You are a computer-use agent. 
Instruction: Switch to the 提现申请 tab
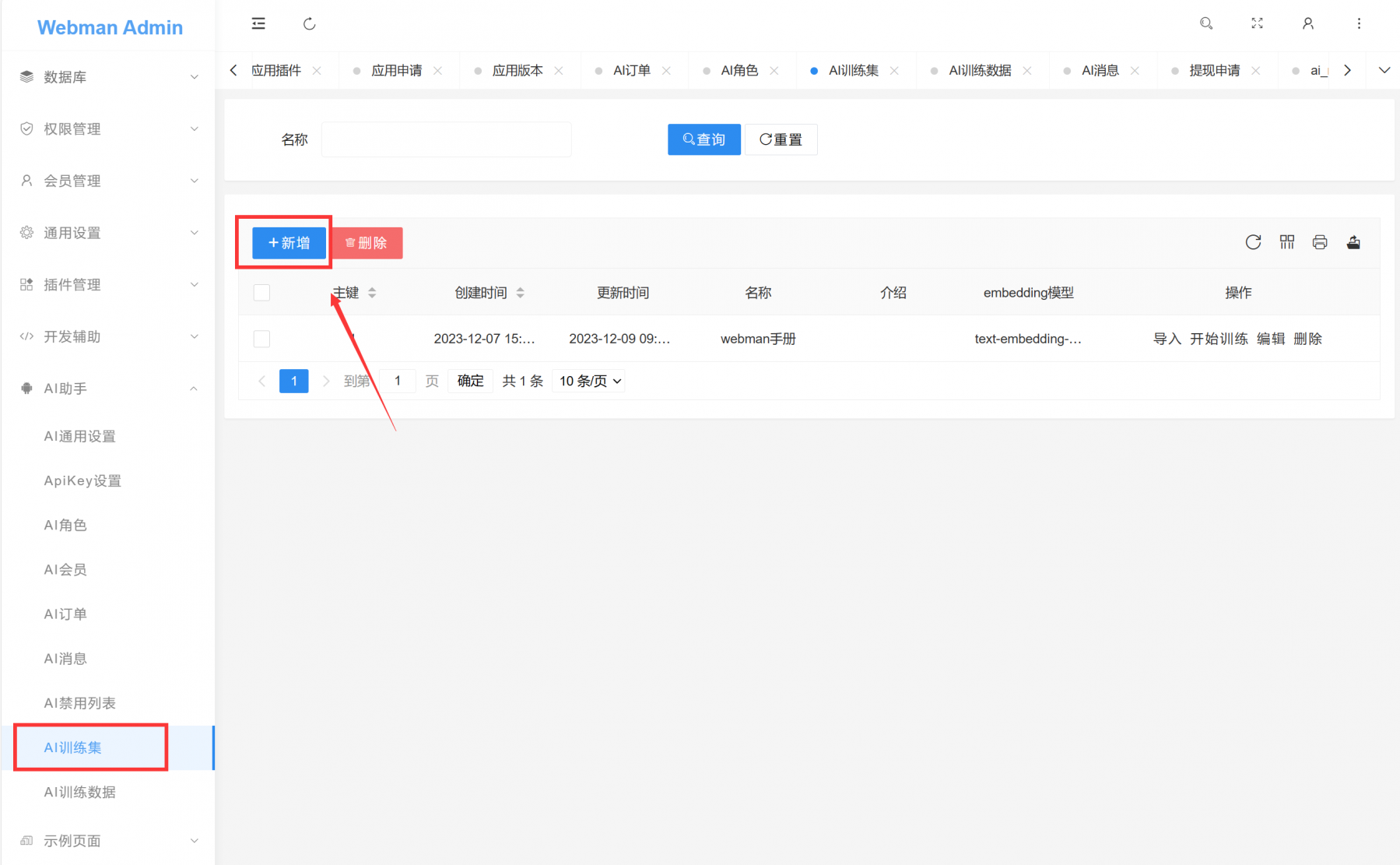[1214, 70]
